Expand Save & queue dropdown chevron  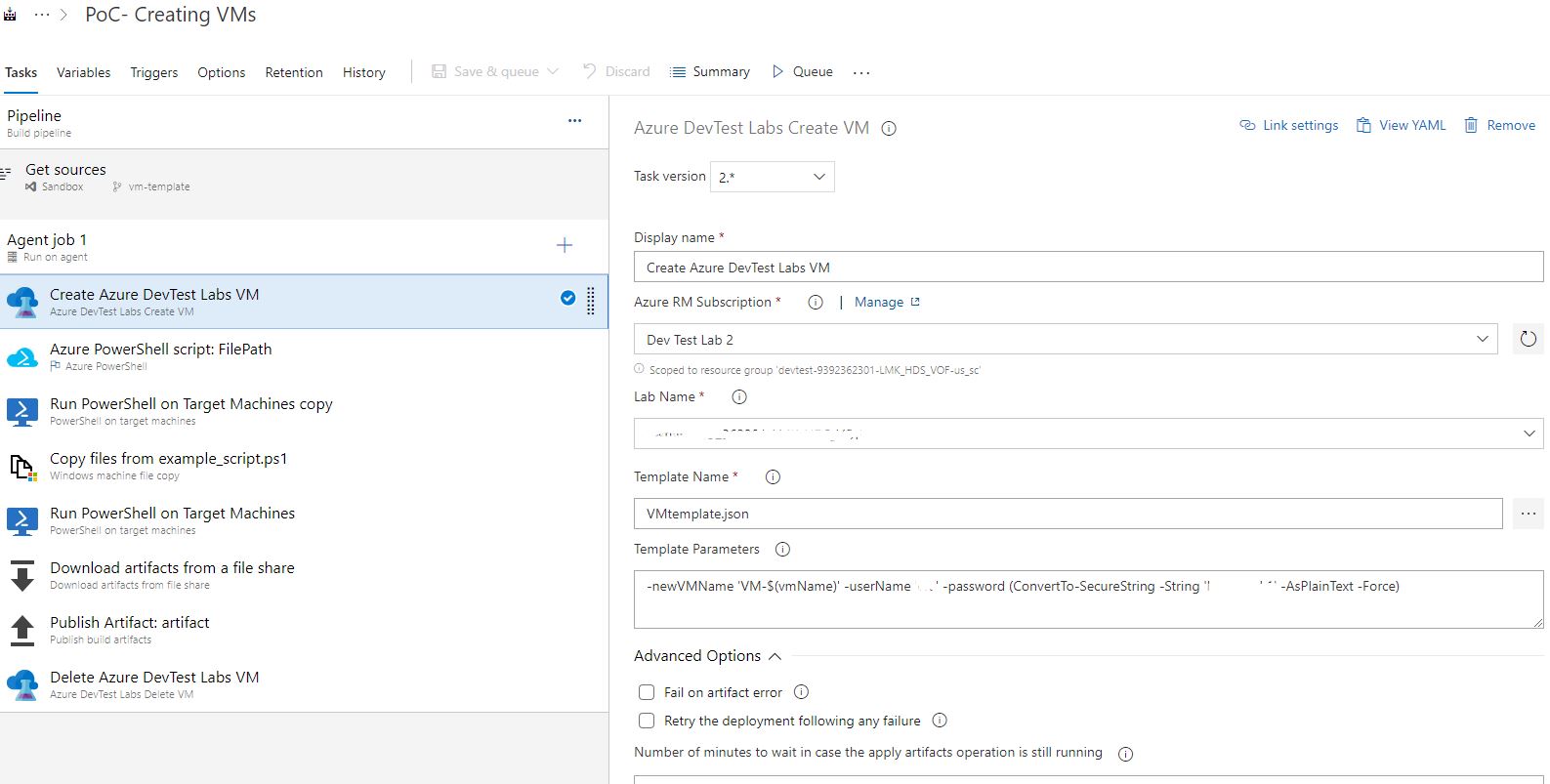pyautogui.click(x=553, y=71)
